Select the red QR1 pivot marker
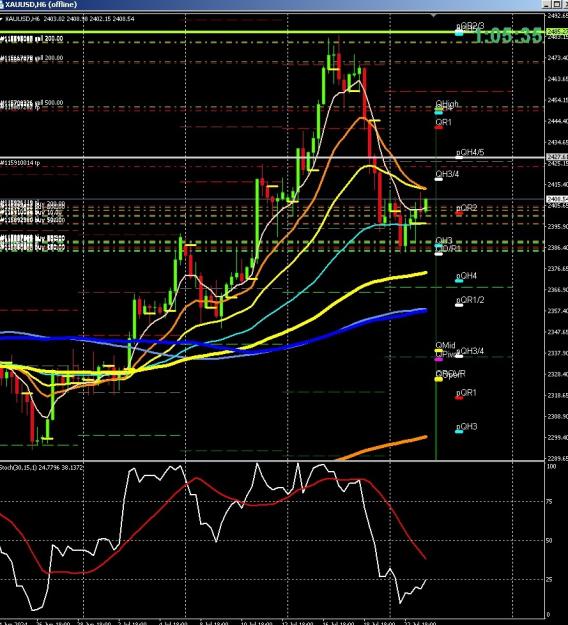This screenshot has width=568, height=625. pyautogui.click(x=438, y=128)
